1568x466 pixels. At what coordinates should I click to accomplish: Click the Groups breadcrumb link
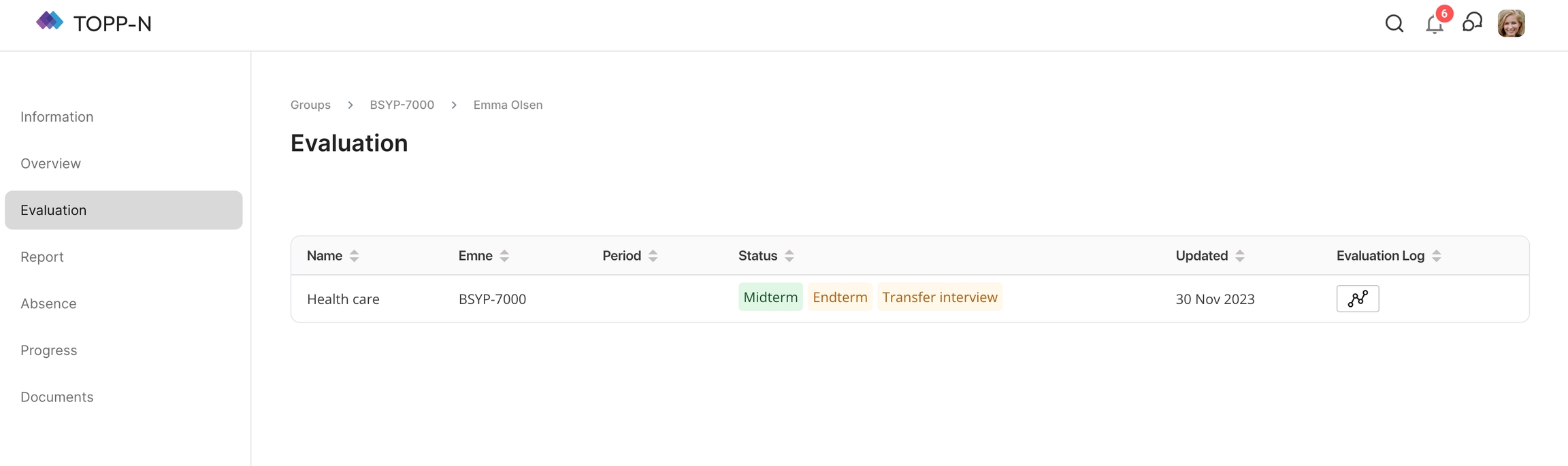point(310,105)
